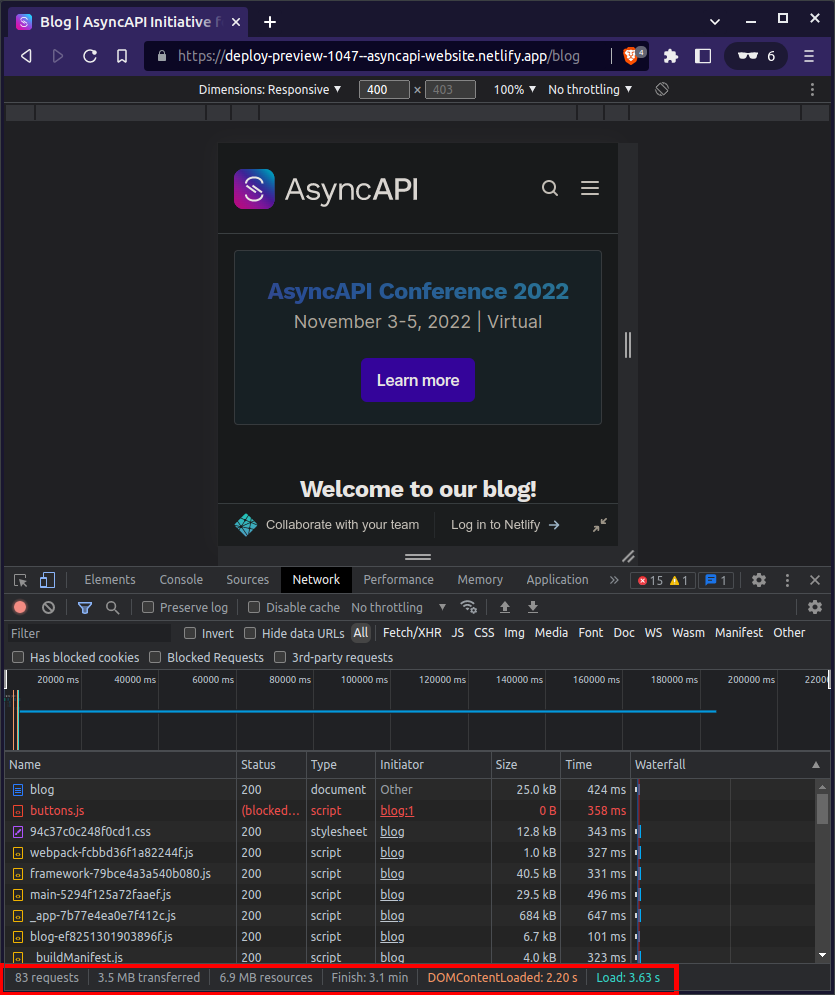
Task: Grab the viewport right resize handle
Action: coord(628,345)
